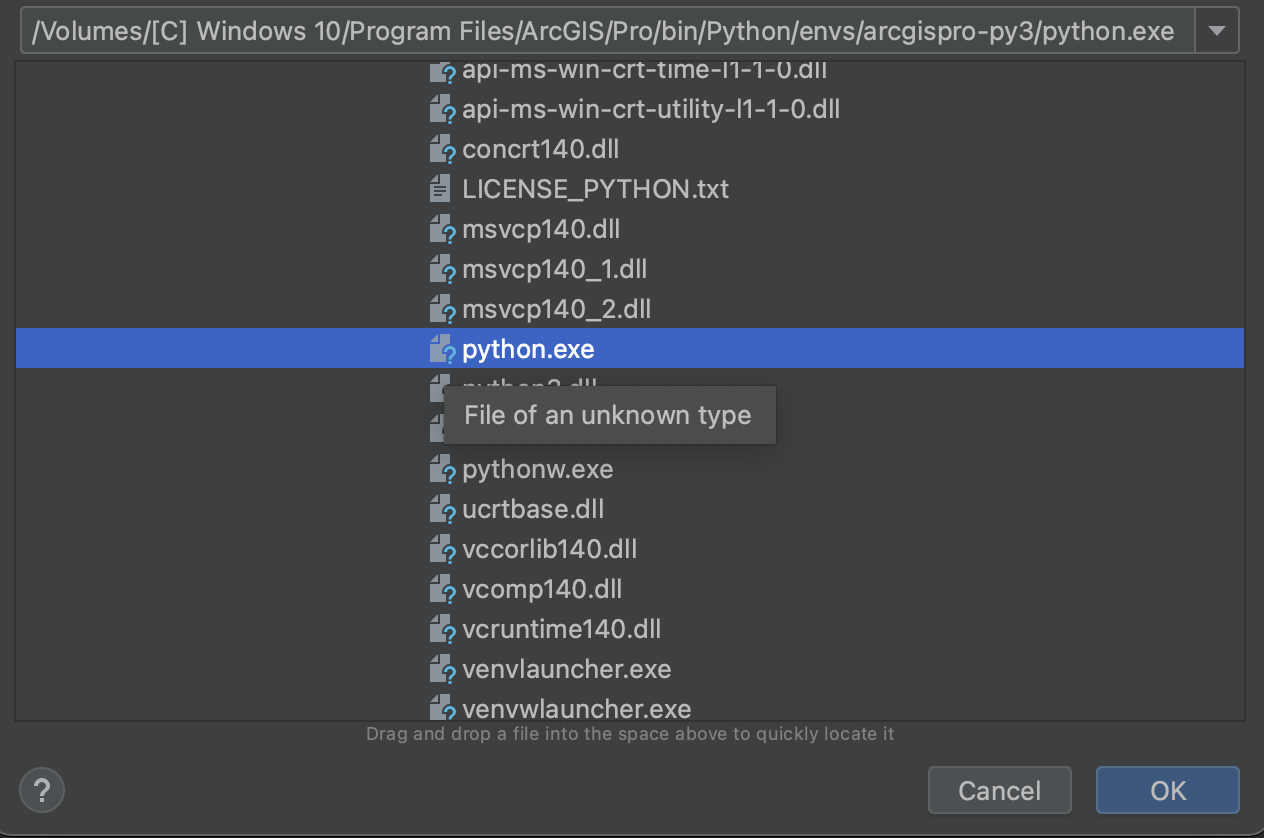The width and height of the screenshot is (1264, 838).
Task: Select venvwlauncher.exe in the file tree
Action: [x=576, y=709]
